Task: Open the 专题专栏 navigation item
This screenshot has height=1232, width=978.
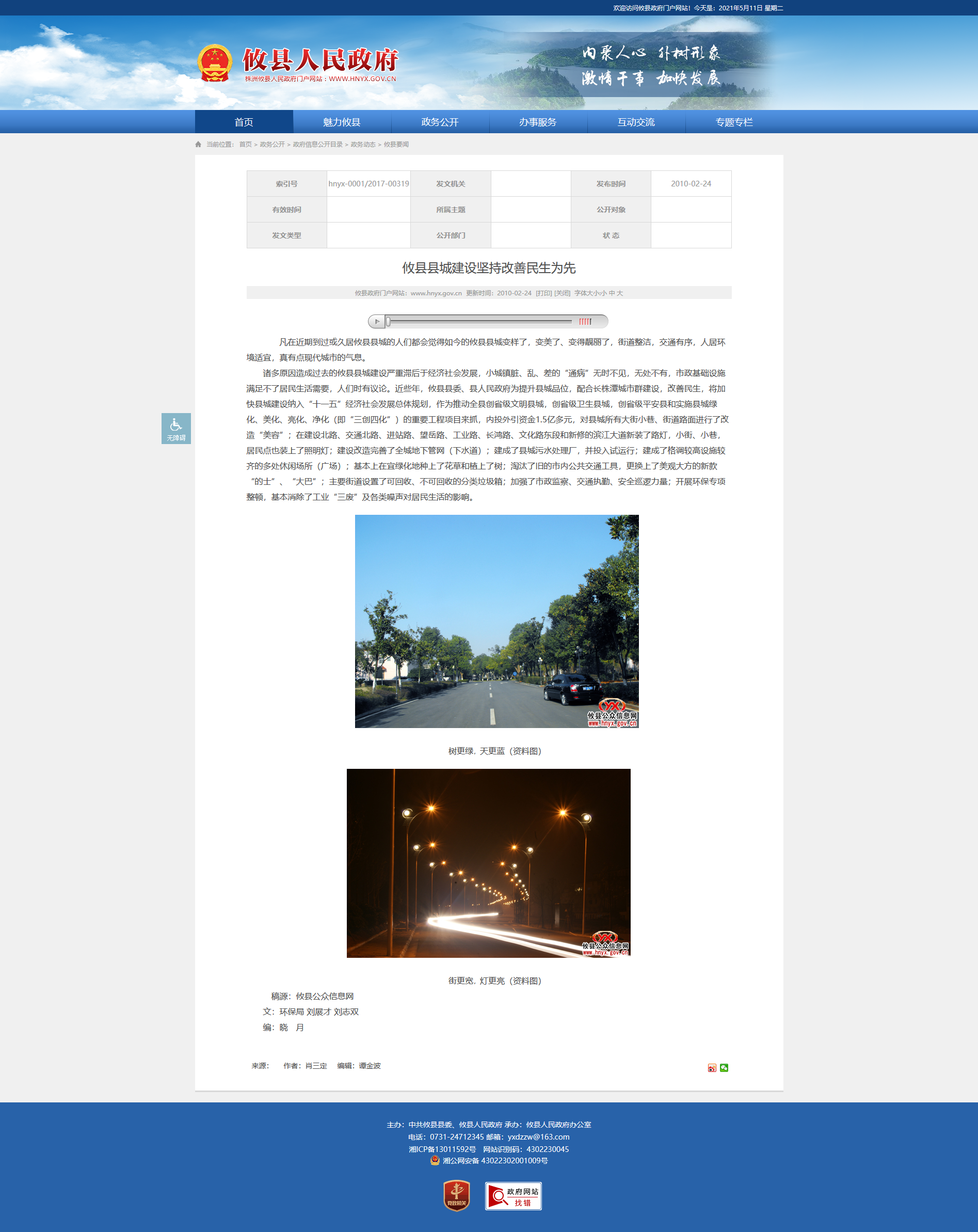Action: pos(734,122)
